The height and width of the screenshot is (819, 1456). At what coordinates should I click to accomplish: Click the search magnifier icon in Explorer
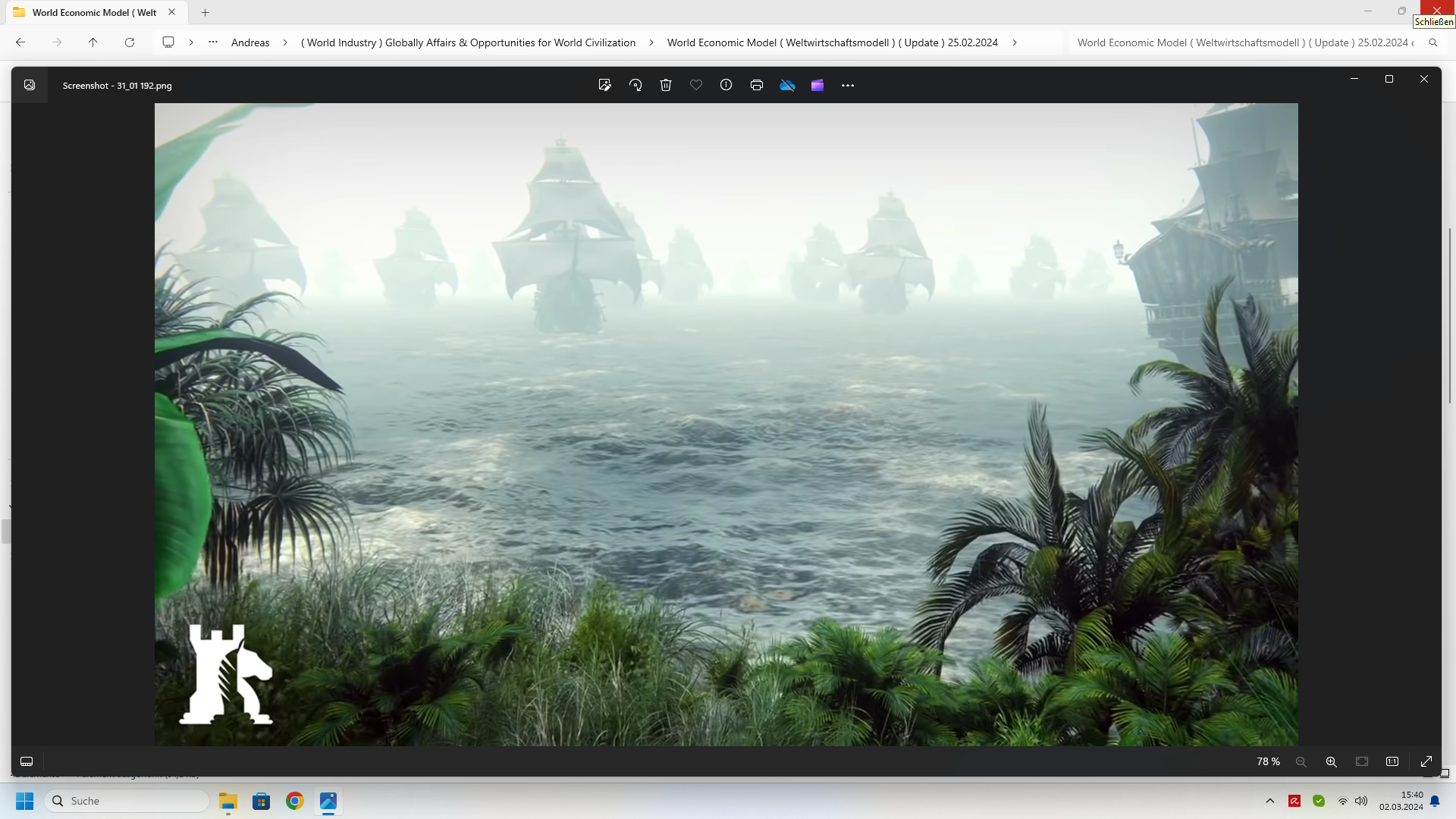point(1433,42)
